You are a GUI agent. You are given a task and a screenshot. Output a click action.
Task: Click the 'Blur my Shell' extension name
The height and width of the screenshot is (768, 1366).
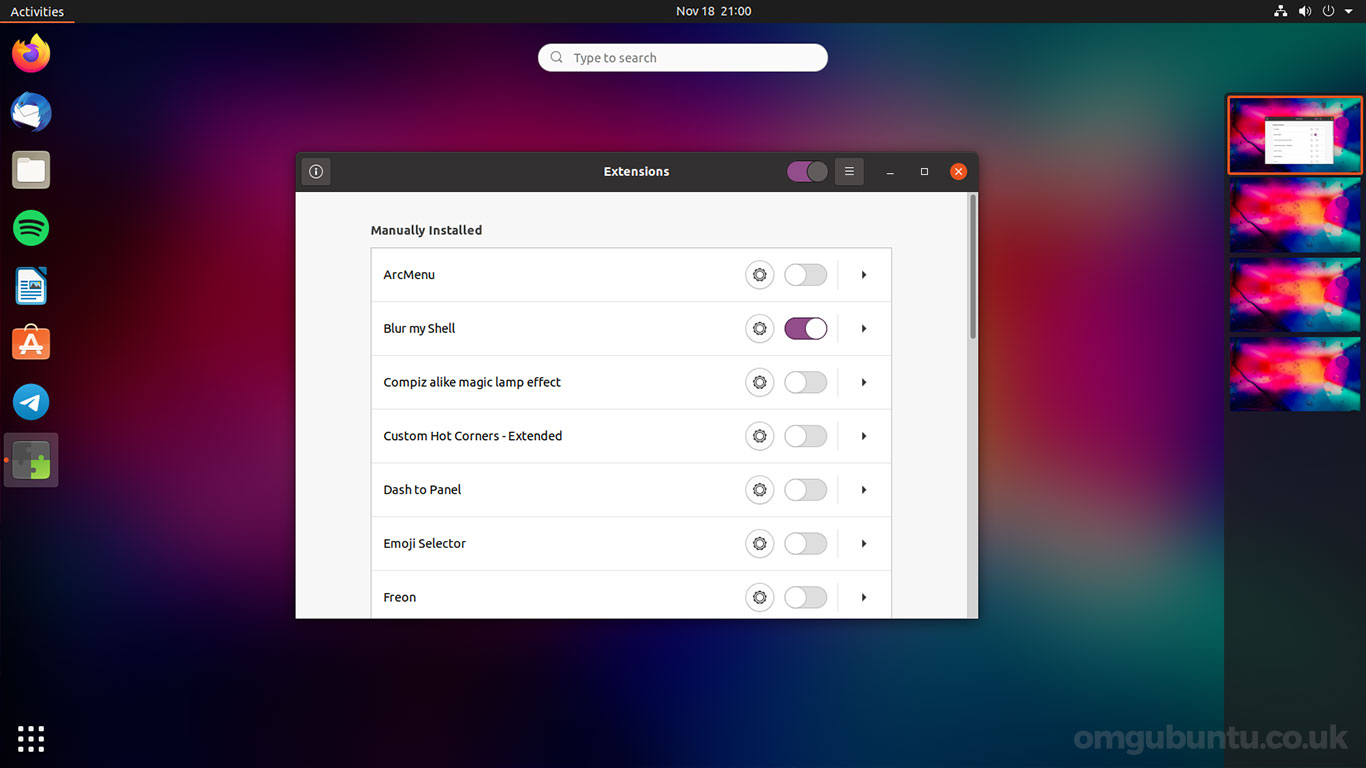click(x=419, y=329)
